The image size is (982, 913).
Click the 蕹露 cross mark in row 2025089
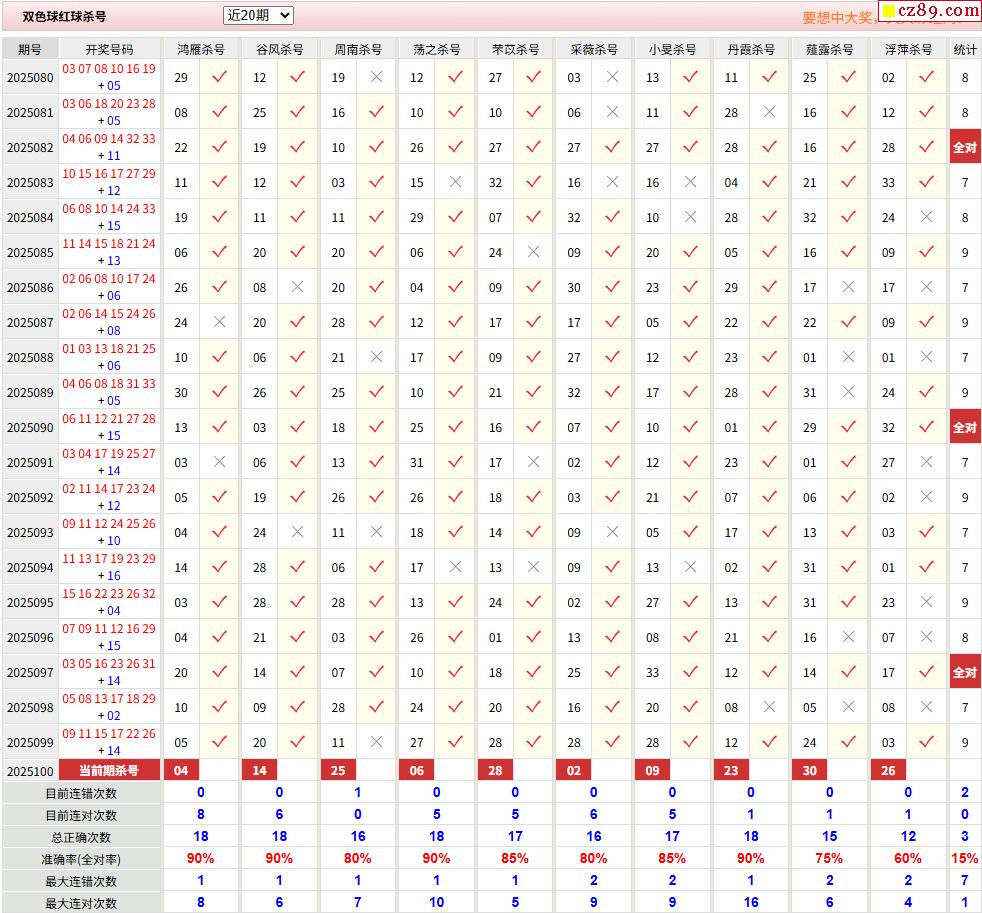tap(849, 391)
